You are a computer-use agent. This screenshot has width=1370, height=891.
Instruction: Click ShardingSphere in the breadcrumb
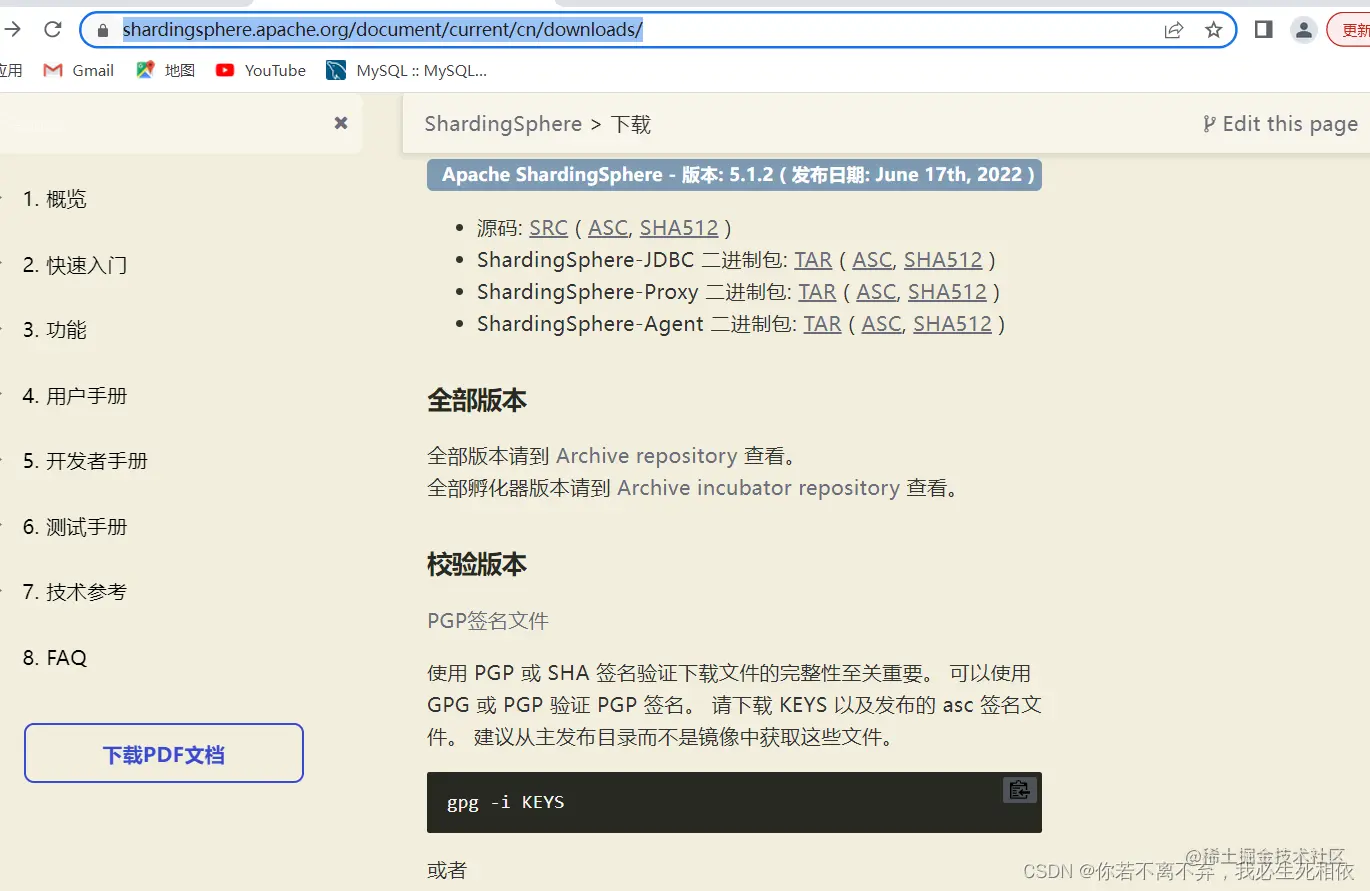click(503, 124)
